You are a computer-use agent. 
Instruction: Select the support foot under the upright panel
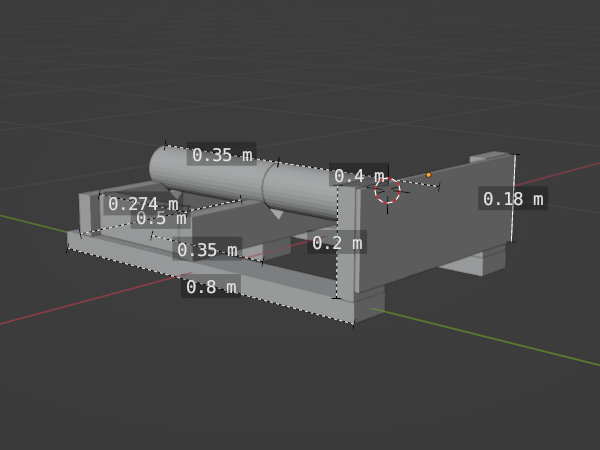472,264
